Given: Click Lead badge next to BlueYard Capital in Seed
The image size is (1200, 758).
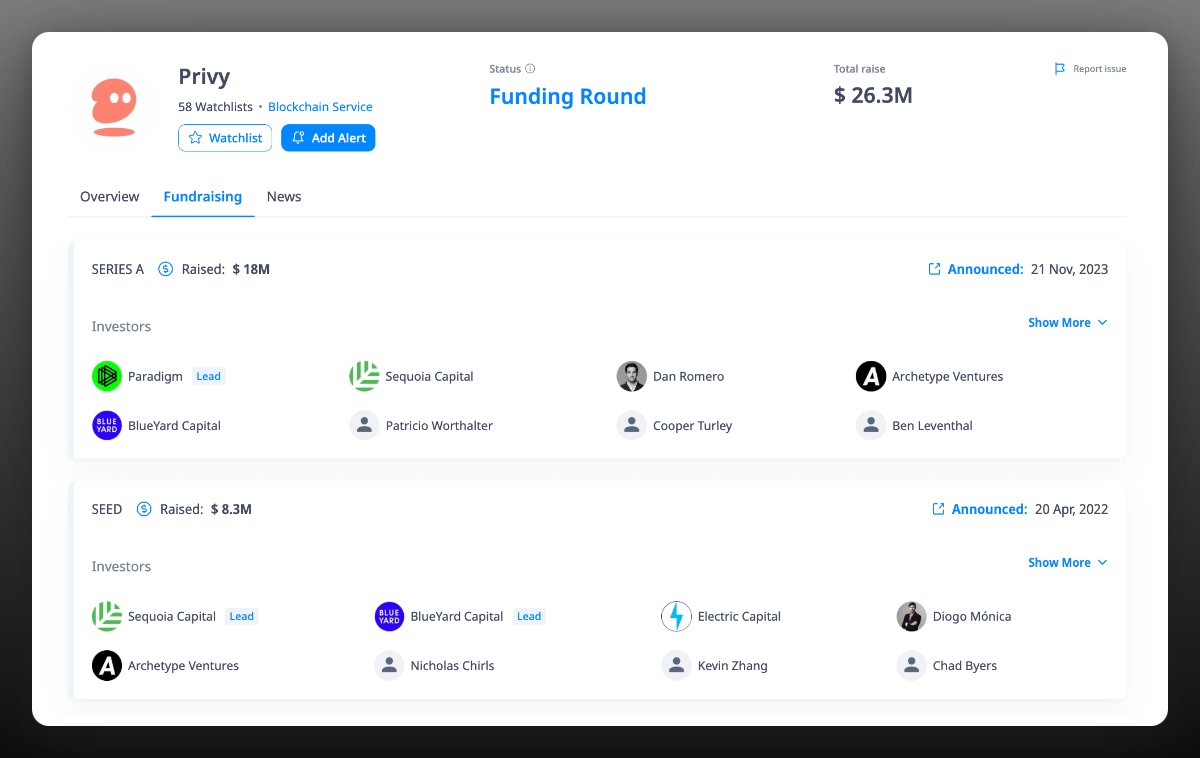Looking at the screenshot, I should pos(529,616).
